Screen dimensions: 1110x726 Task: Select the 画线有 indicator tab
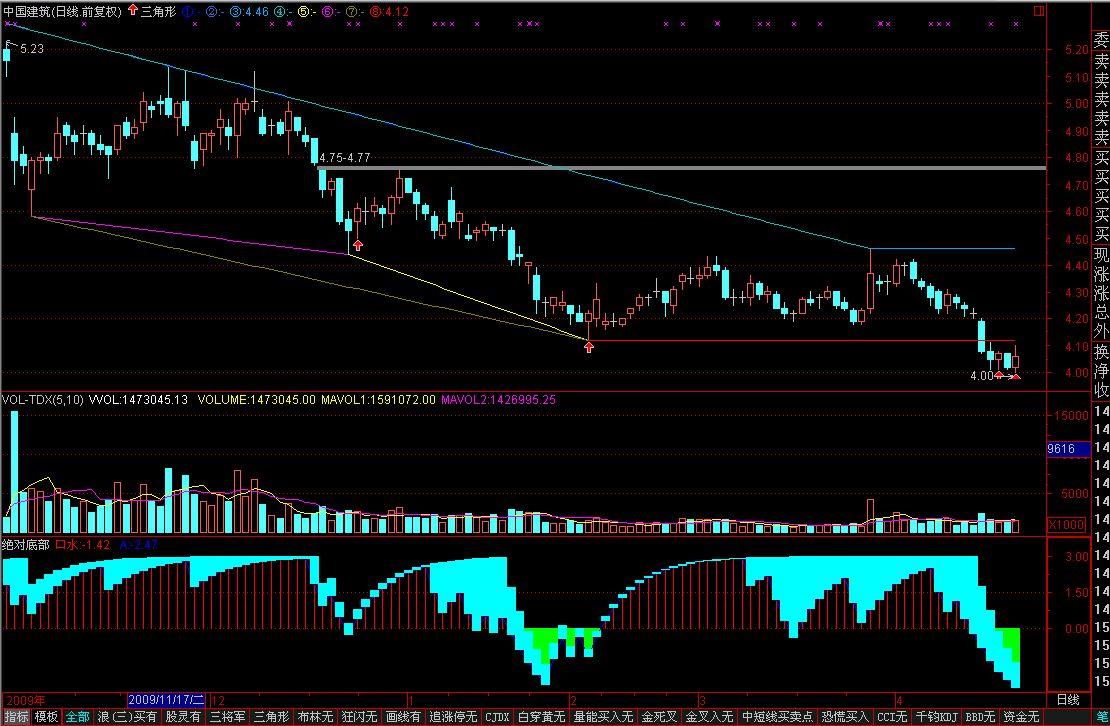pyautogui.click(x=404, y=718)
